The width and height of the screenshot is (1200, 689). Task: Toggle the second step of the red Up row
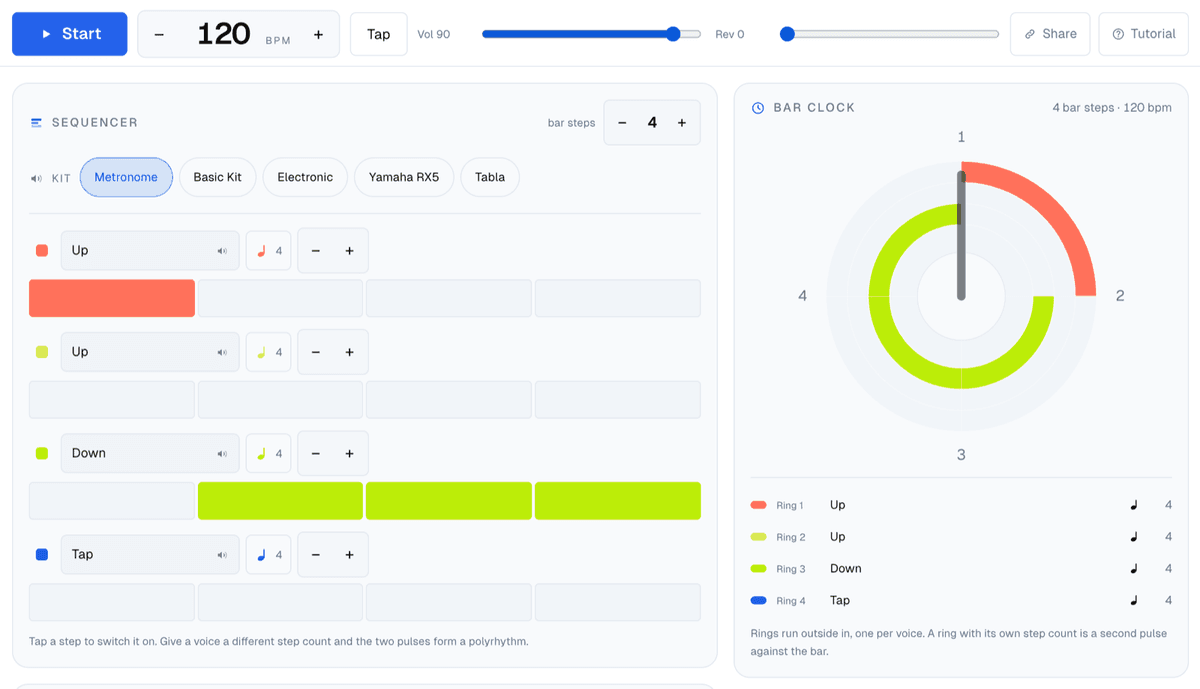pos(280,299)
